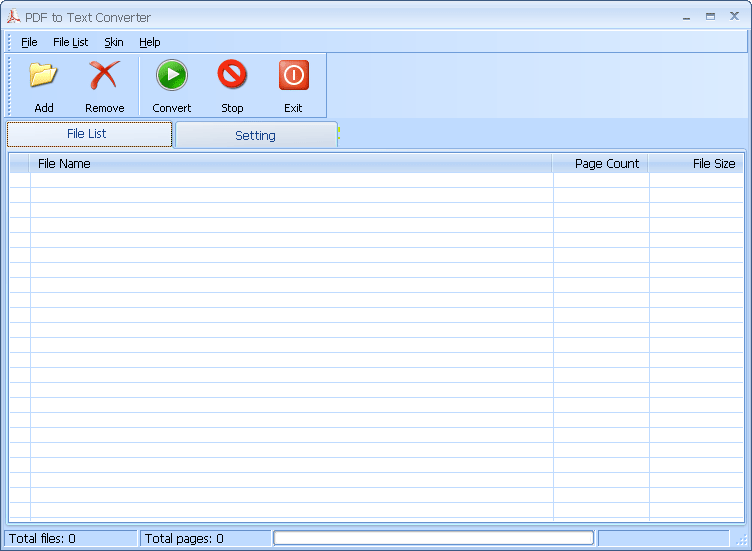Start conversion with the green Convert icon
Screen dimensions: 752x551
(172, 75)
